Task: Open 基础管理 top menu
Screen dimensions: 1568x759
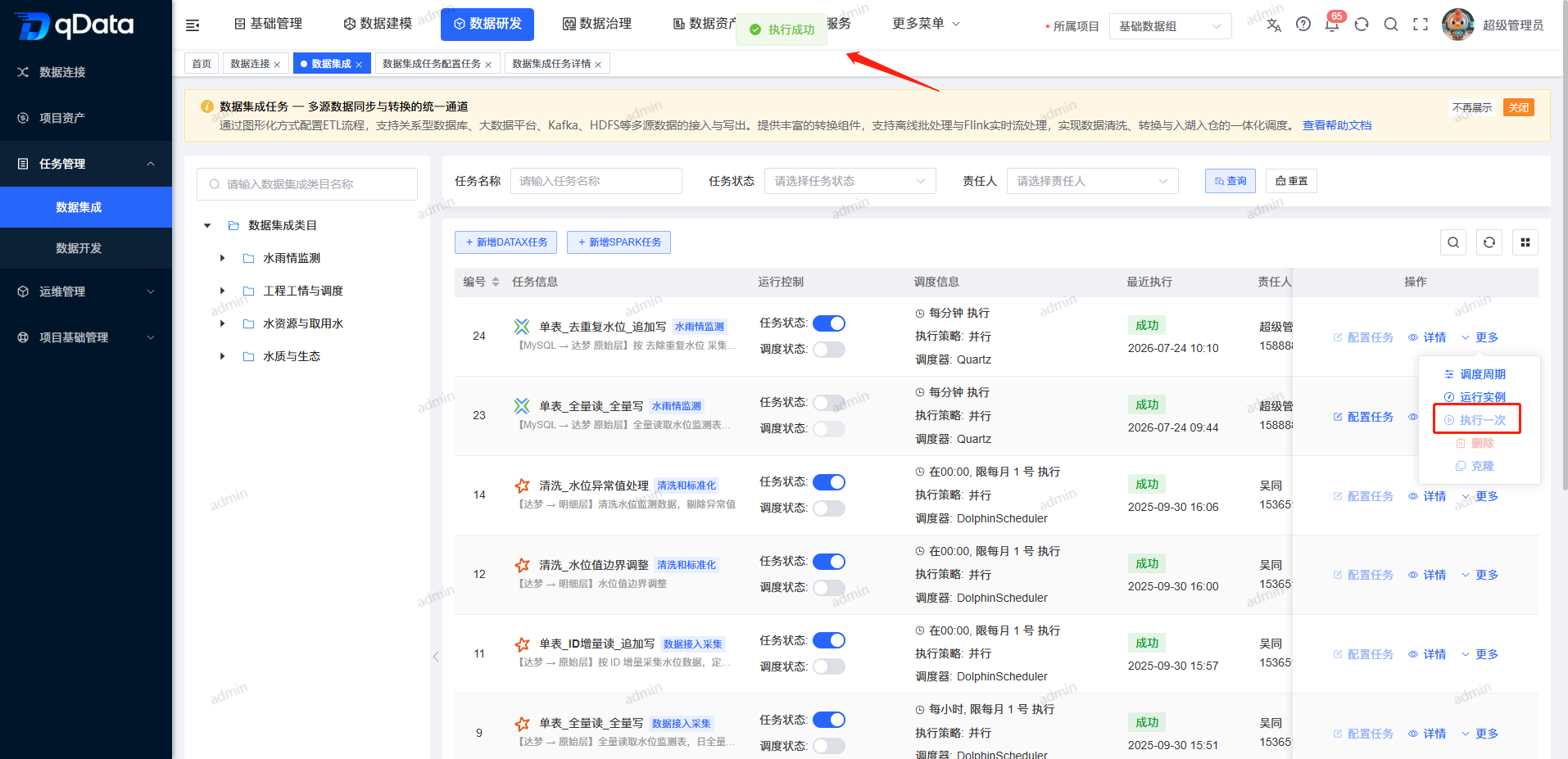Action: click(269, 24)
